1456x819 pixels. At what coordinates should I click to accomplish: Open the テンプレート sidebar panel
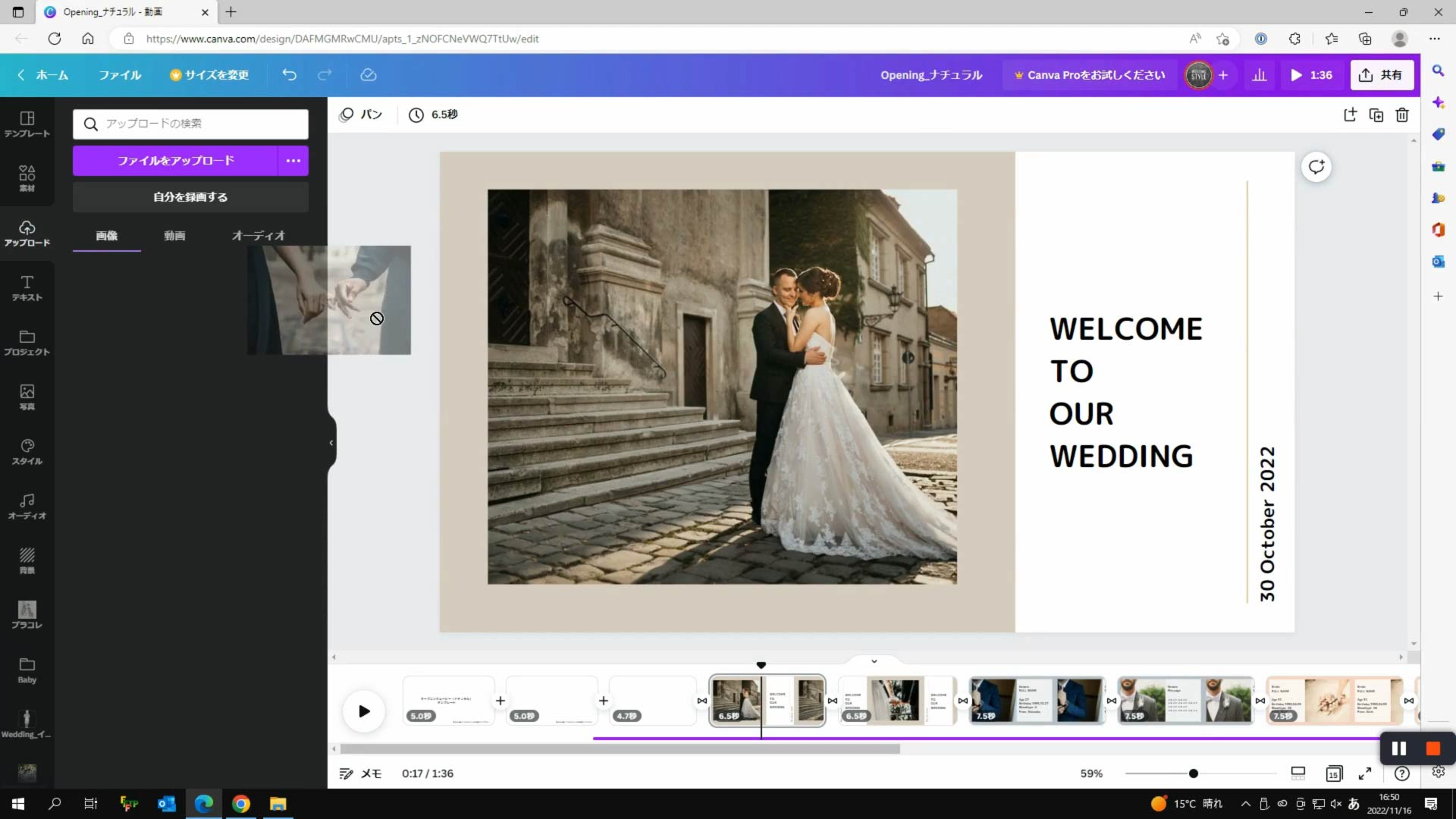tap(27, 124)
